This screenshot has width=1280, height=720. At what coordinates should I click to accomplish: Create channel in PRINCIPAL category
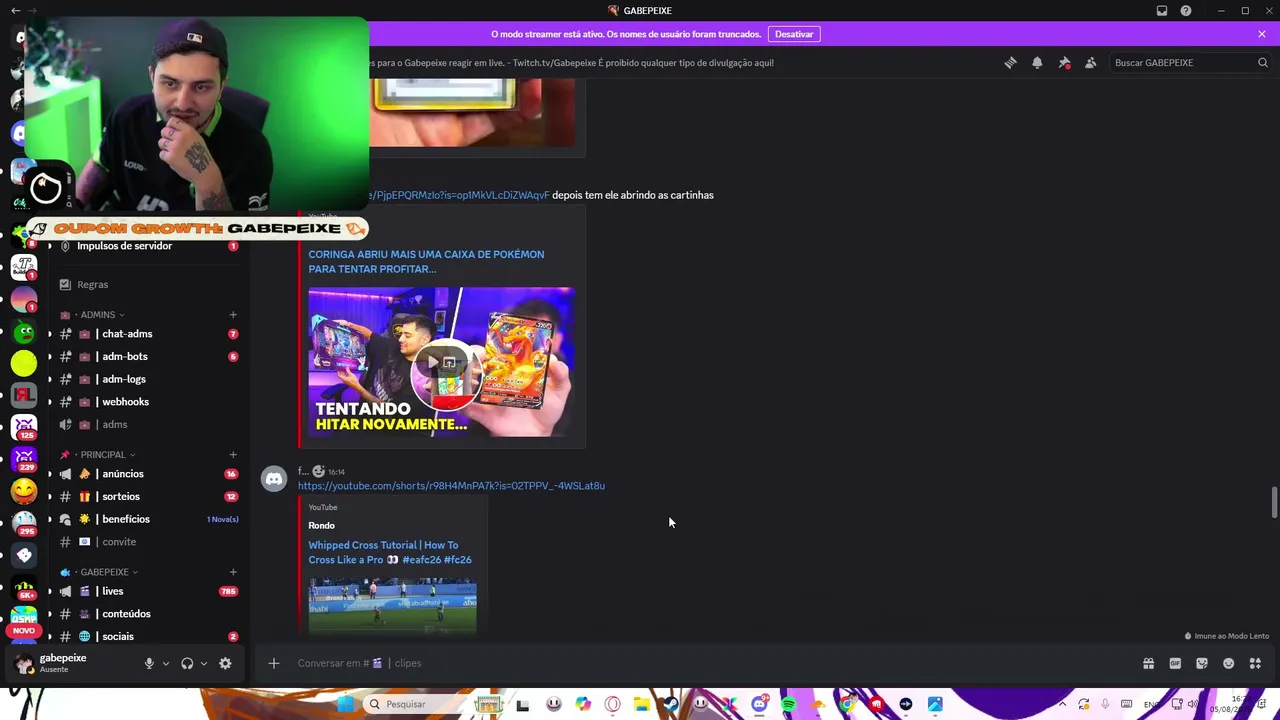(x=233, y=455)
